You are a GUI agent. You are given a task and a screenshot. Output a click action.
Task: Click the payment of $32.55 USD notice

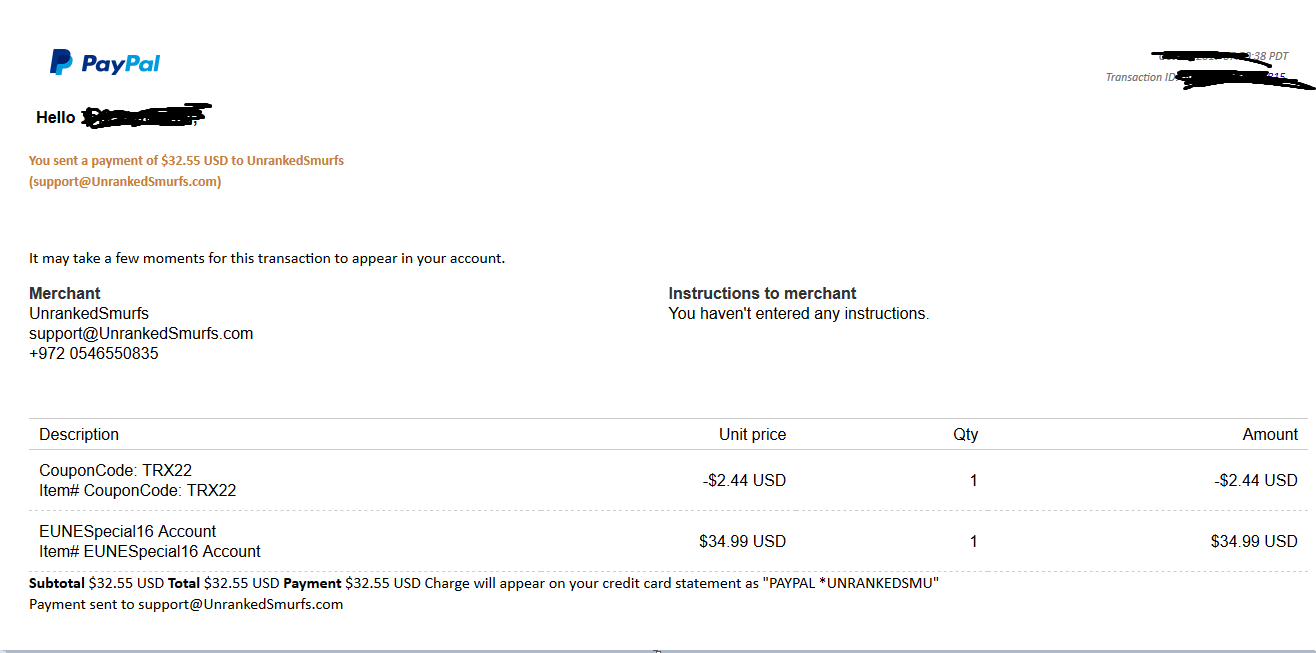[186, 160]
